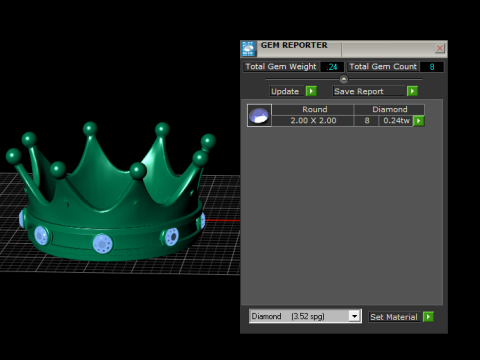Click green arrow next to Save Report
Viewport: 480px width, 360px height.
click(x=412, y=91)
